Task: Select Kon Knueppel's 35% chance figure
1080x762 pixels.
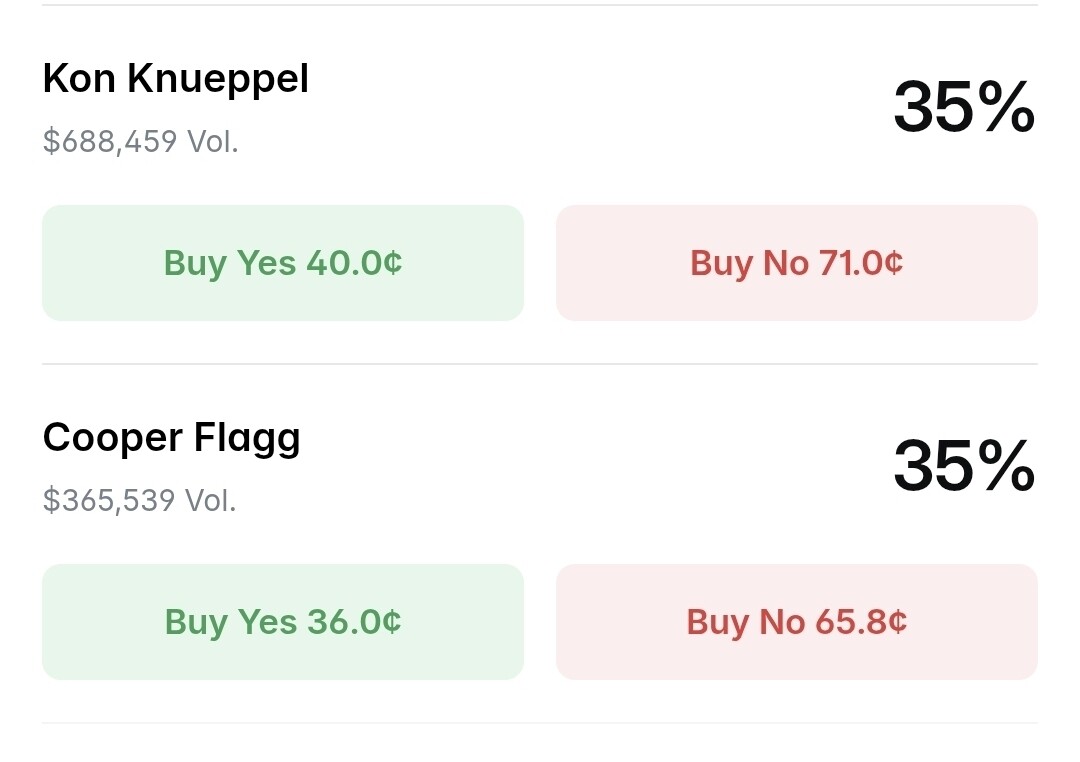Action: [963, 107]
